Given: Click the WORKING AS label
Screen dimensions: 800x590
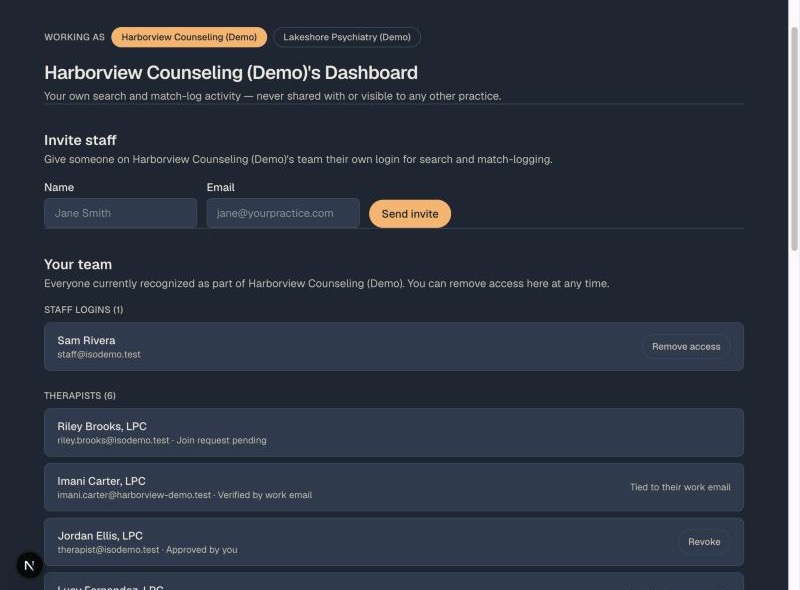Looking at the screenshot, I should (74, 37).
